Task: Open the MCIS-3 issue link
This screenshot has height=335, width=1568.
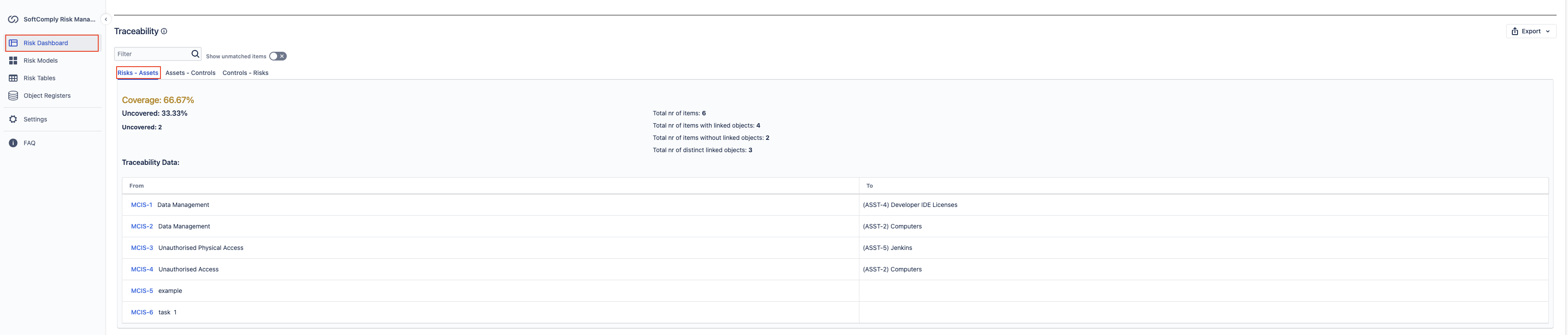Action: pyautogui.click(x=142, y=248)
